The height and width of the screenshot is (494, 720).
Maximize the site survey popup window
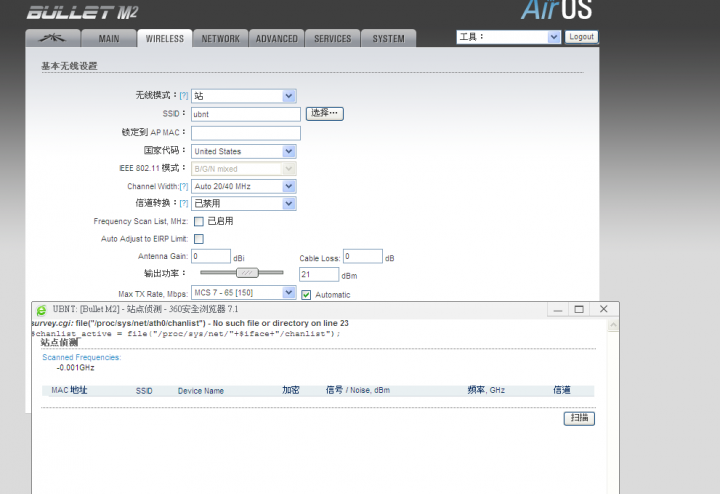579,310
